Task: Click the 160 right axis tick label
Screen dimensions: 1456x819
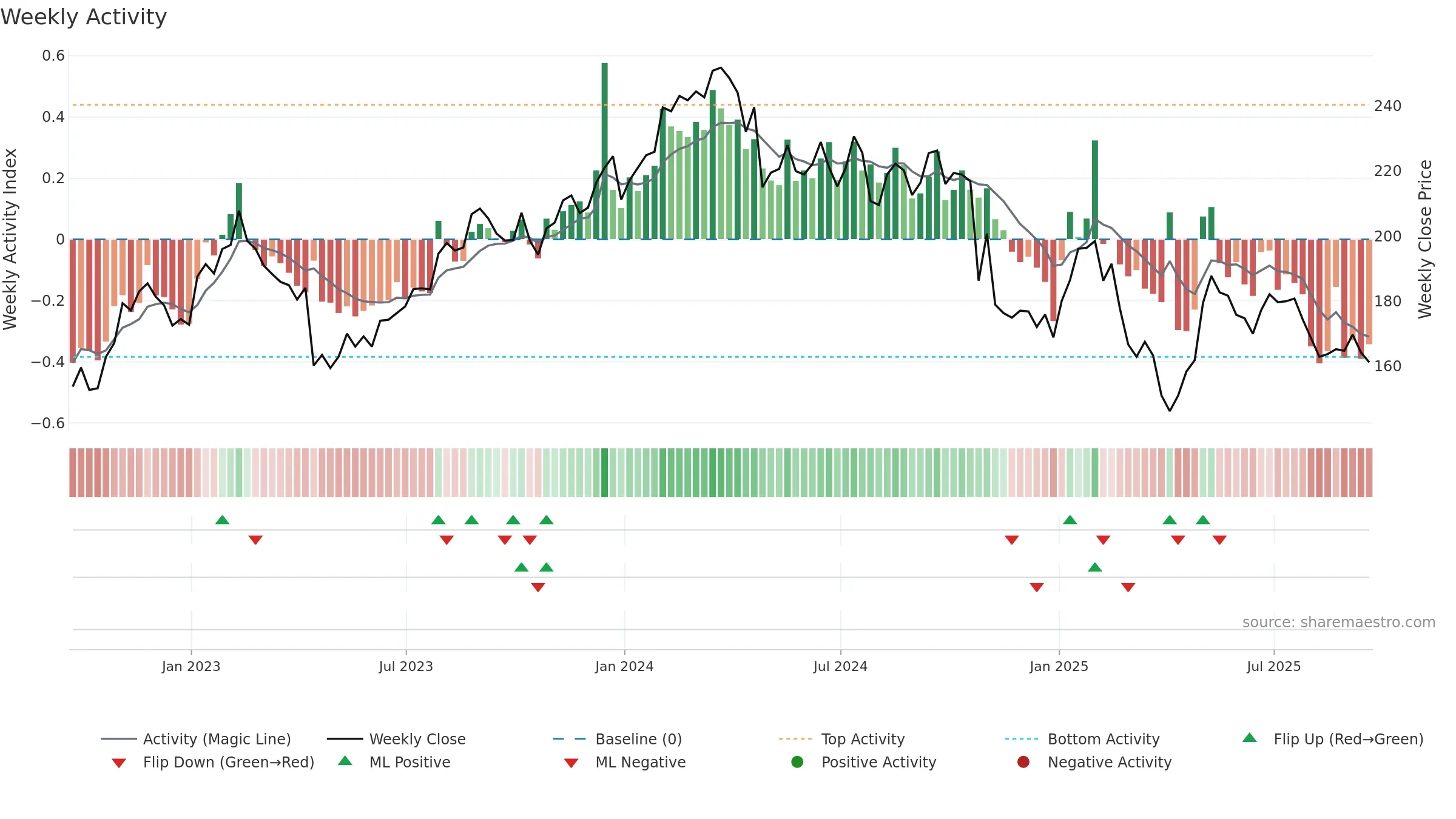Action: [1388, 366]
